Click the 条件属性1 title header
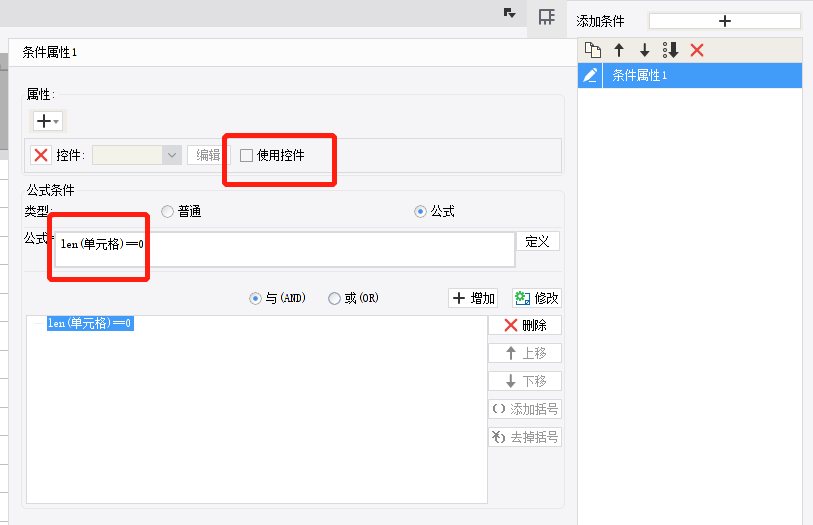 [50, 52]
